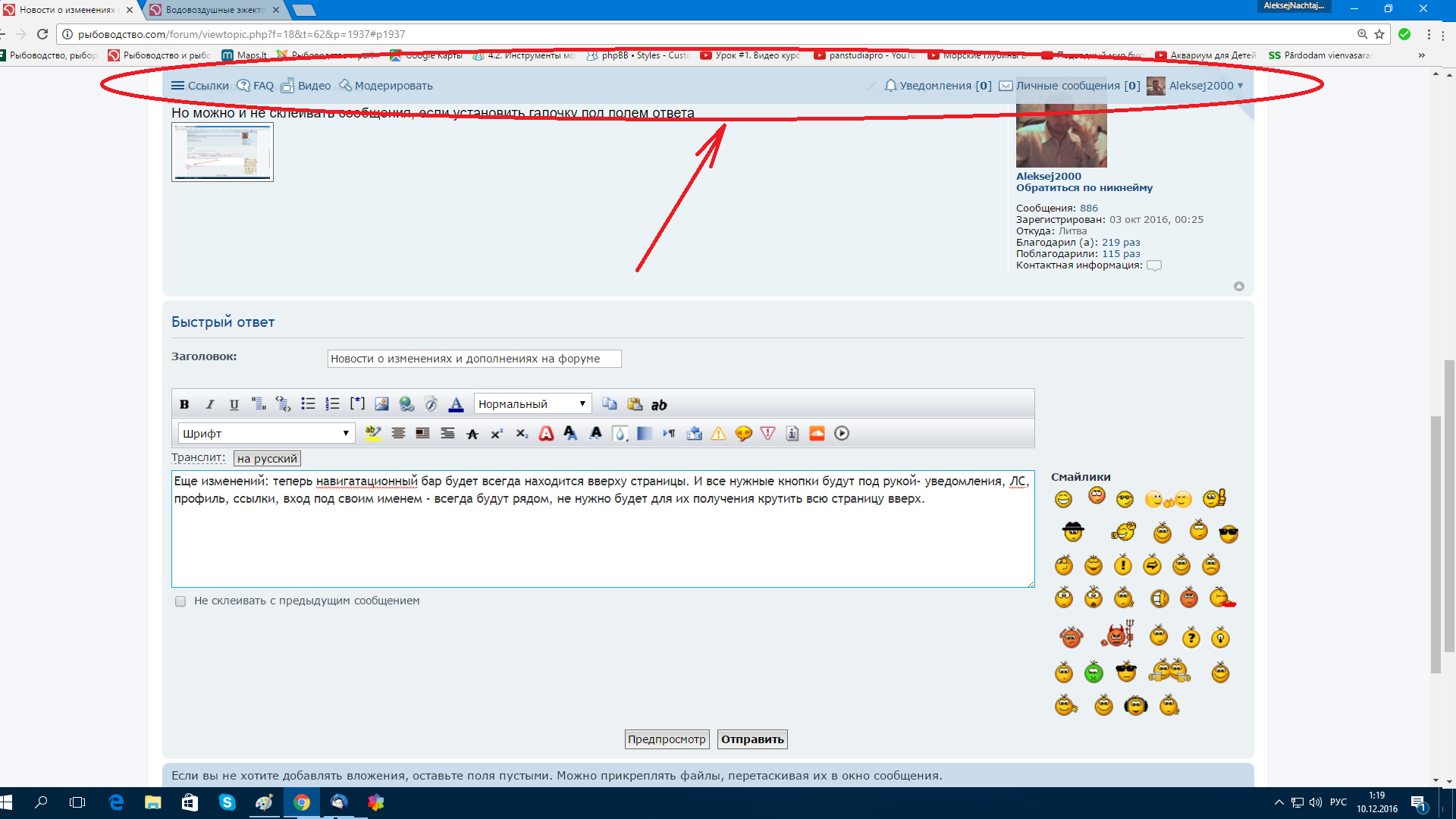Insert a URL link with the globe icon

tap(406, 404)
